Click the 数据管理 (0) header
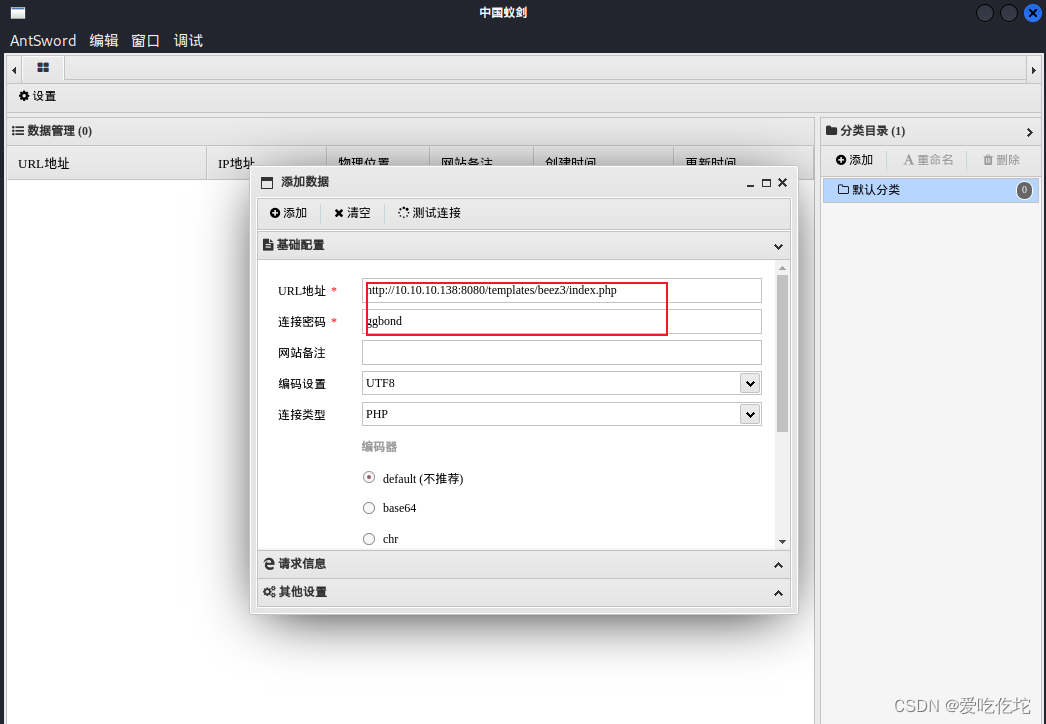Image resolution: width=1046 pixels, height=724 pixels. click(52, 131)
